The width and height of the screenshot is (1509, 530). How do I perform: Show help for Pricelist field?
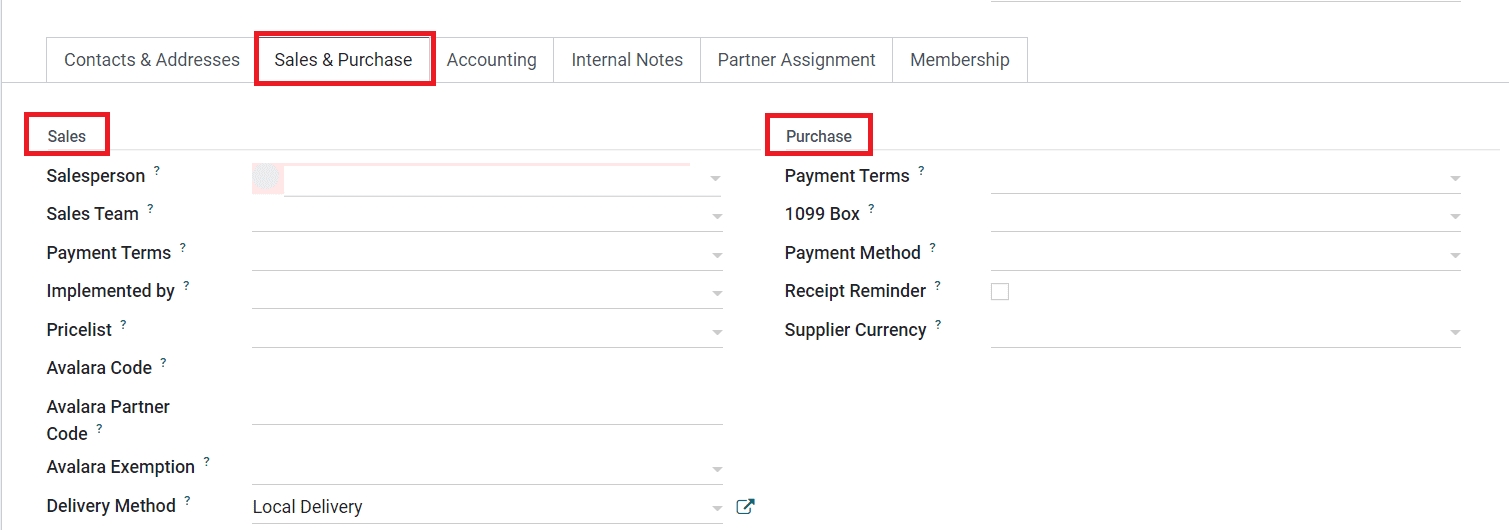(x=124, y=325)
